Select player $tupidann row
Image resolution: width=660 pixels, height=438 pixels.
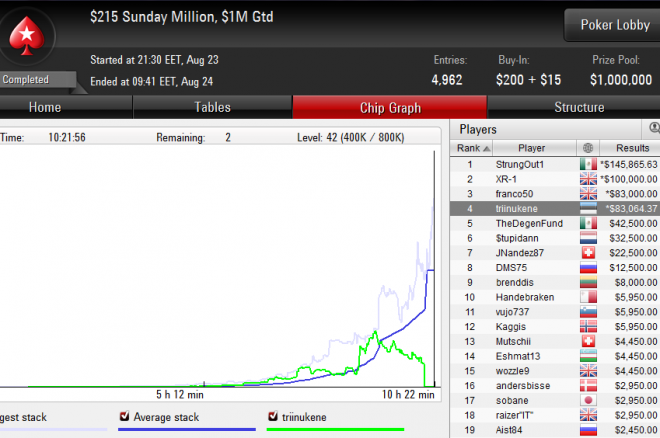pos(555,238)
